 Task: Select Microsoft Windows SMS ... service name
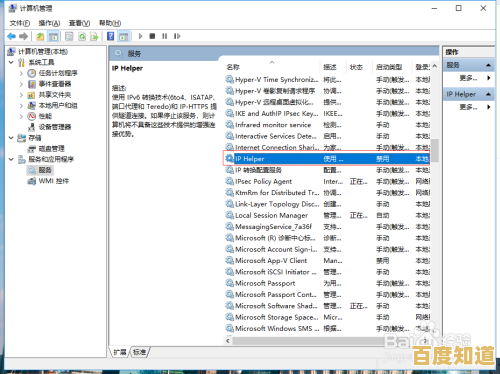[277, 329]
